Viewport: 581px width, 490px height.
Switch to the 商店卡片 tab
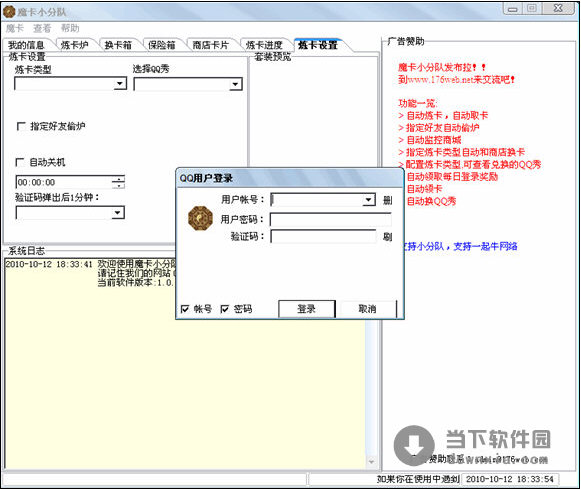[x=210, y=45]
